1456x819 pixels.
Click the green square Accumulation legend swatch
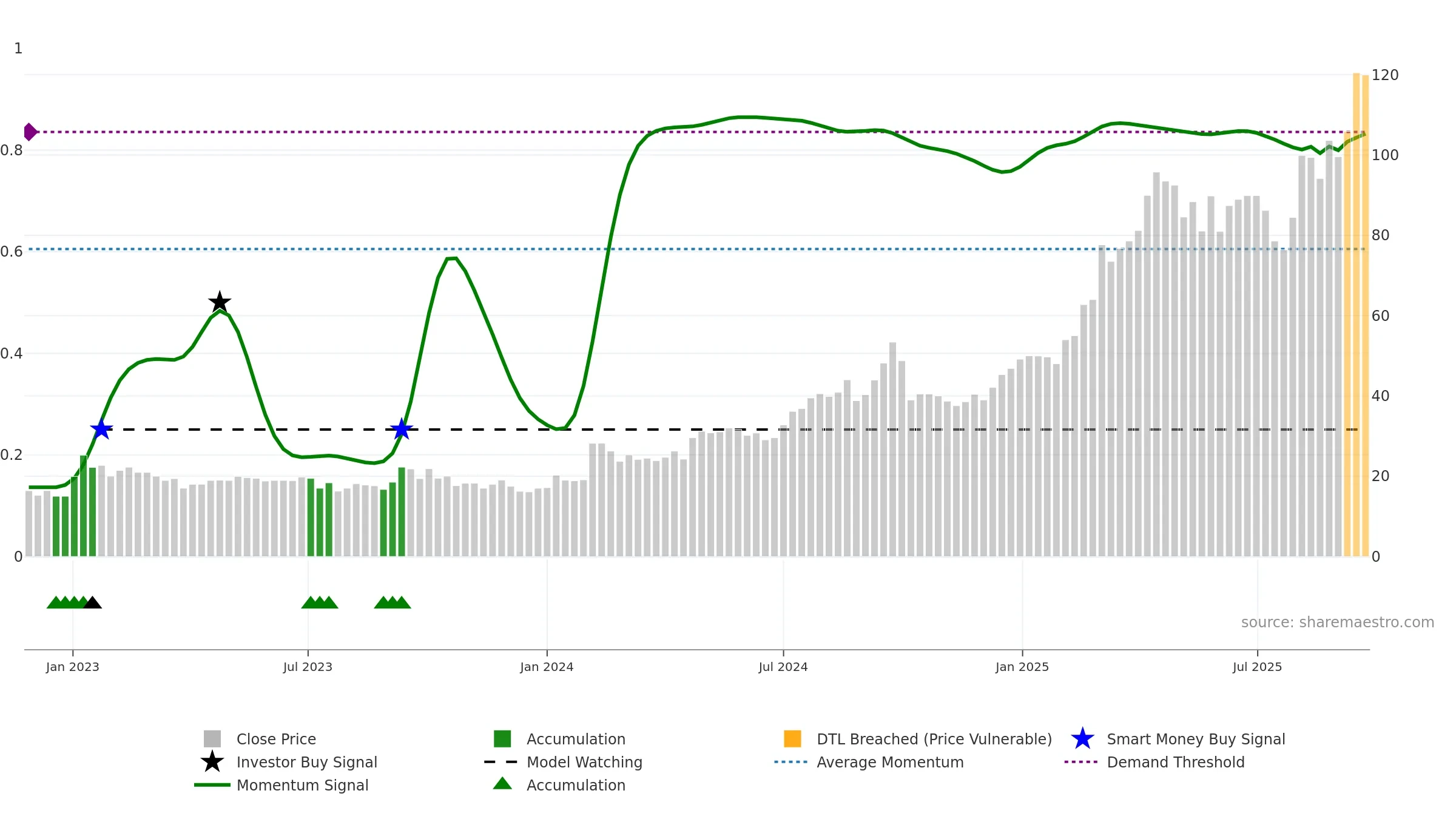(x=502, y=738)
